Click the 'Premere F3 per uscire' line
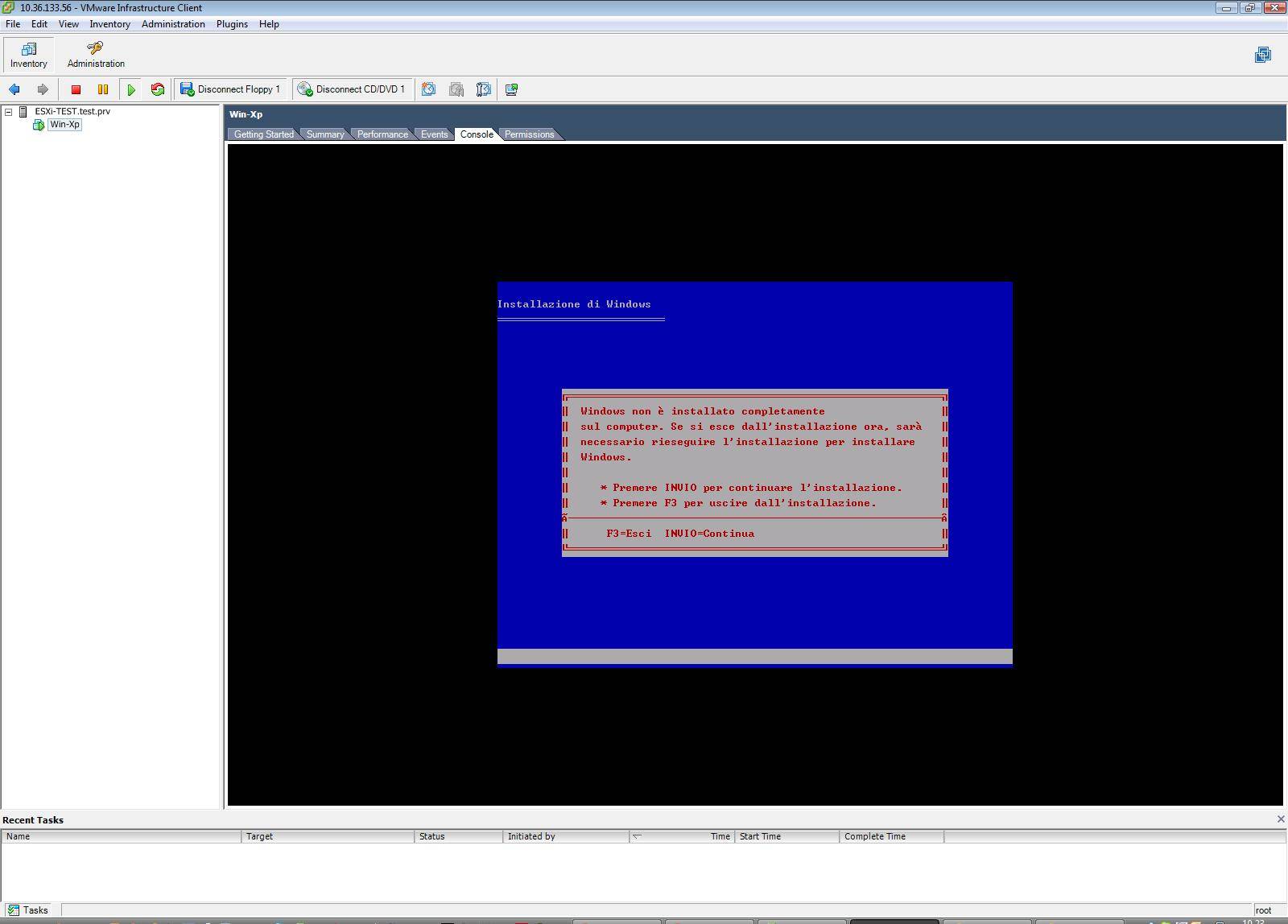 pyautogui.click(x=738, y=503)
